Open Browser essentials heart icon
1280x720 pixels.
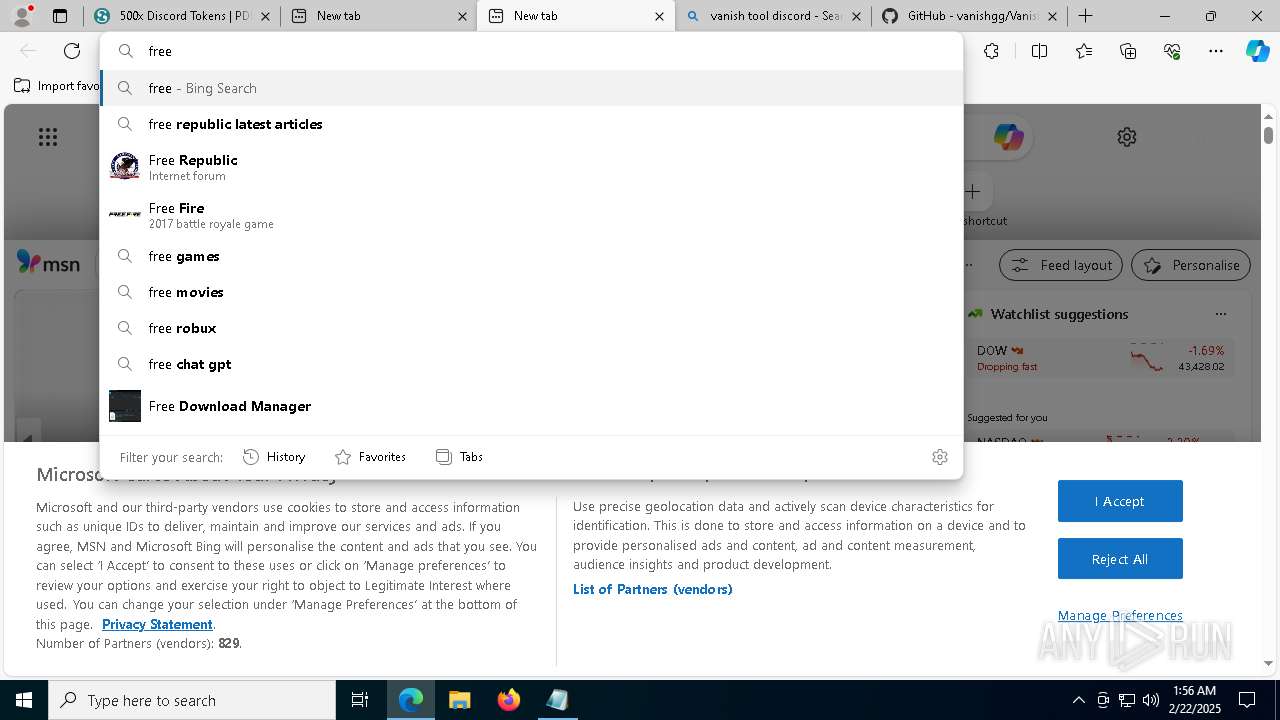1172,51
